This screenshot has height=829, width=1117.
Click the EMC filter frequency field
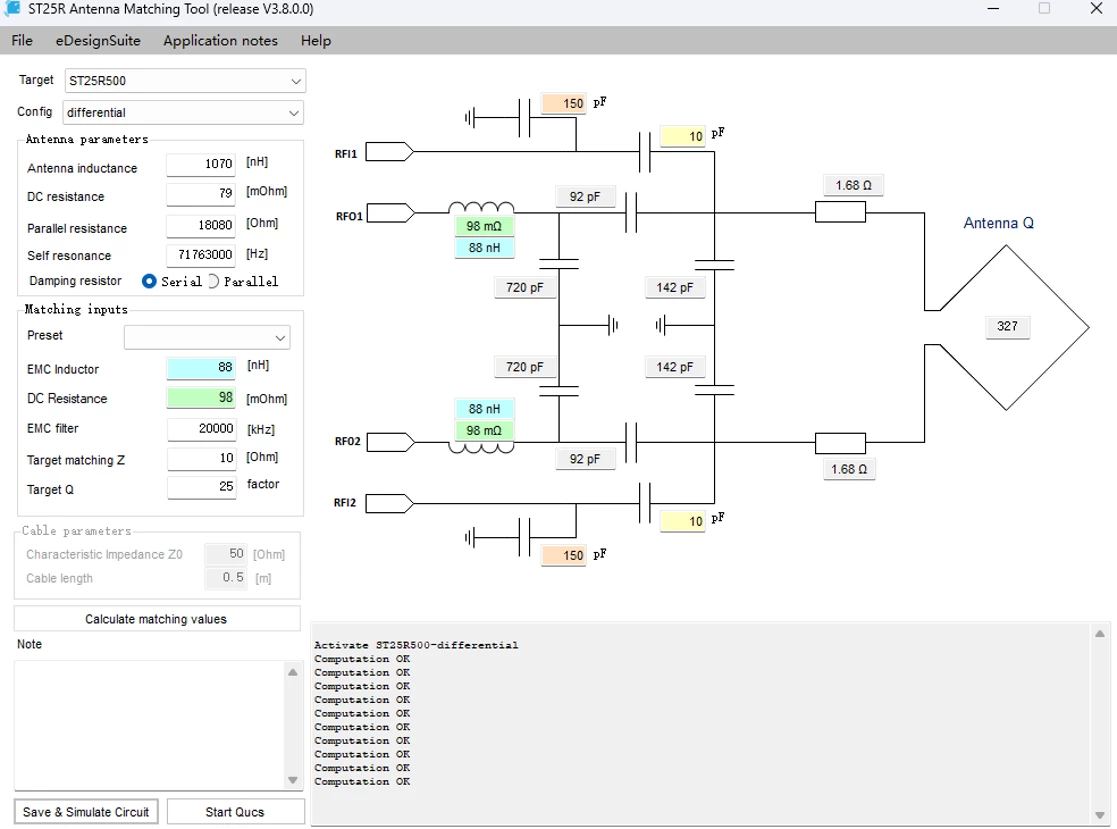(x=202, y=428)
